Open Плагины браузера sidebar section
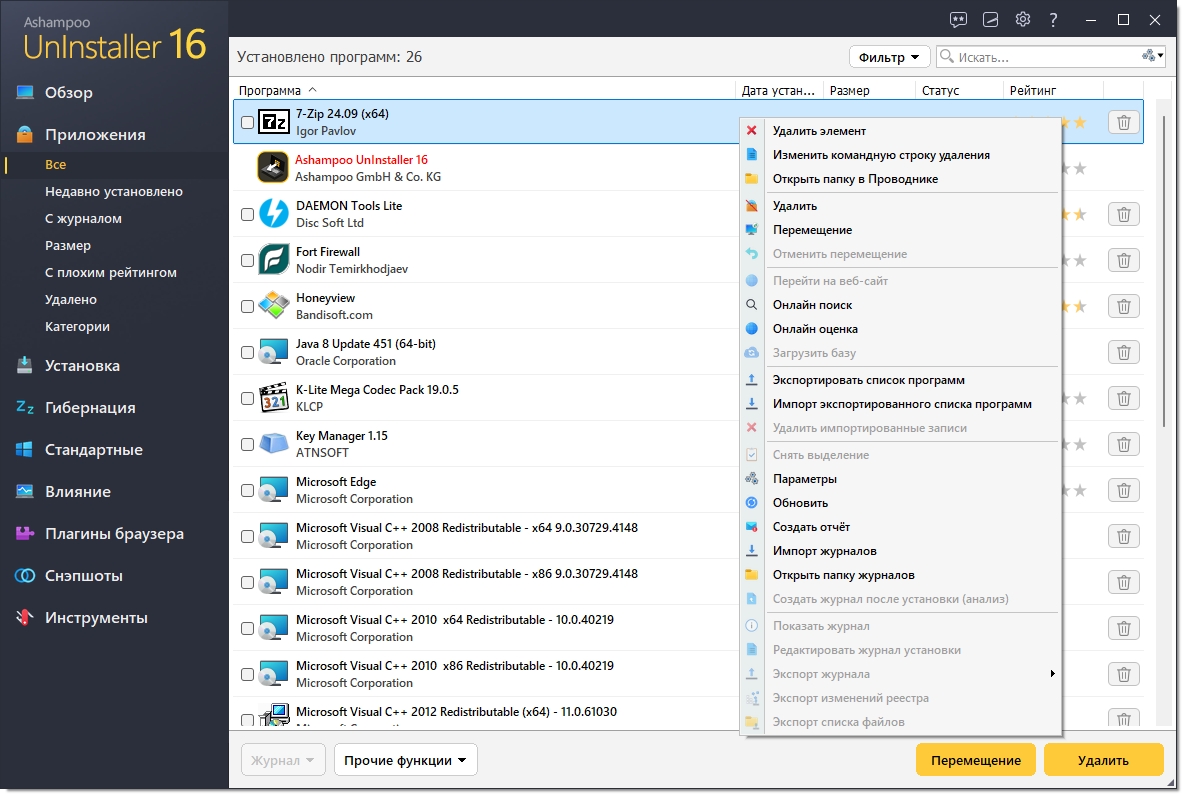Screen dimensions: 1182x794 [114, 534]
